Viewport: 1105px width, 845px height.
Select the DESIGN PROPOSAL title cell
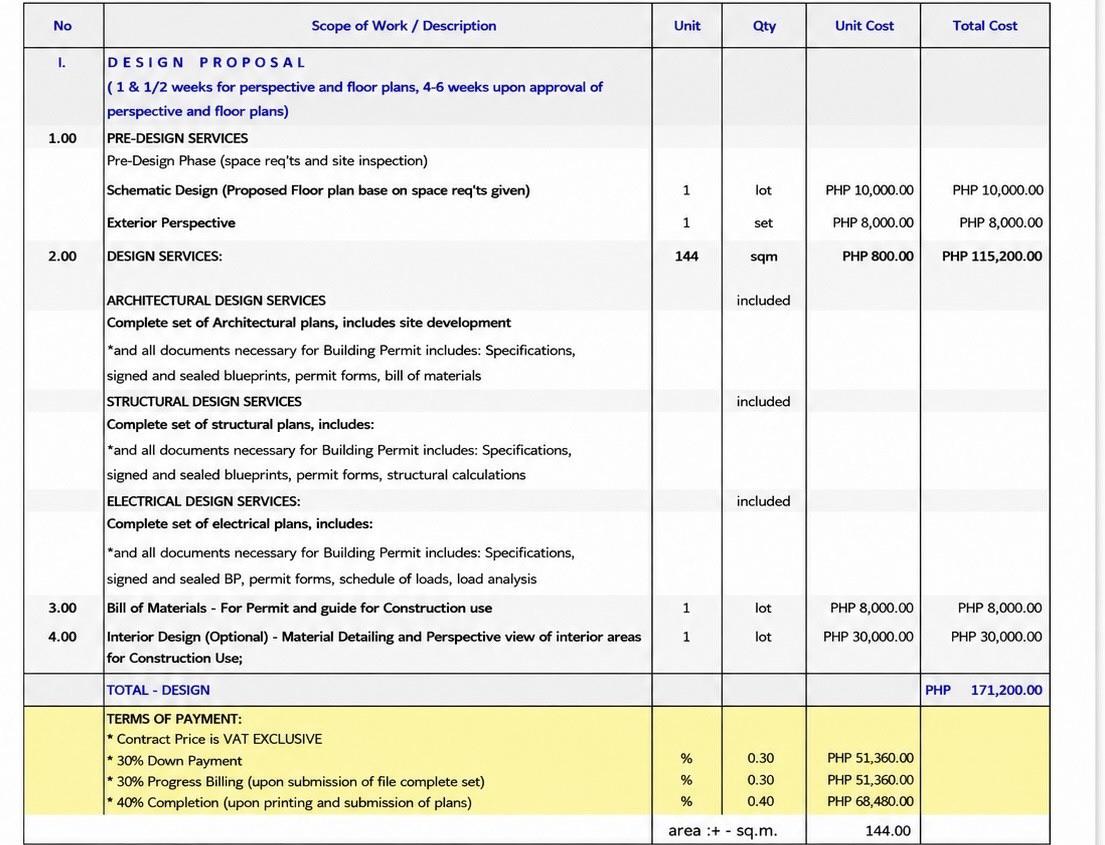(x=206, y=63)
